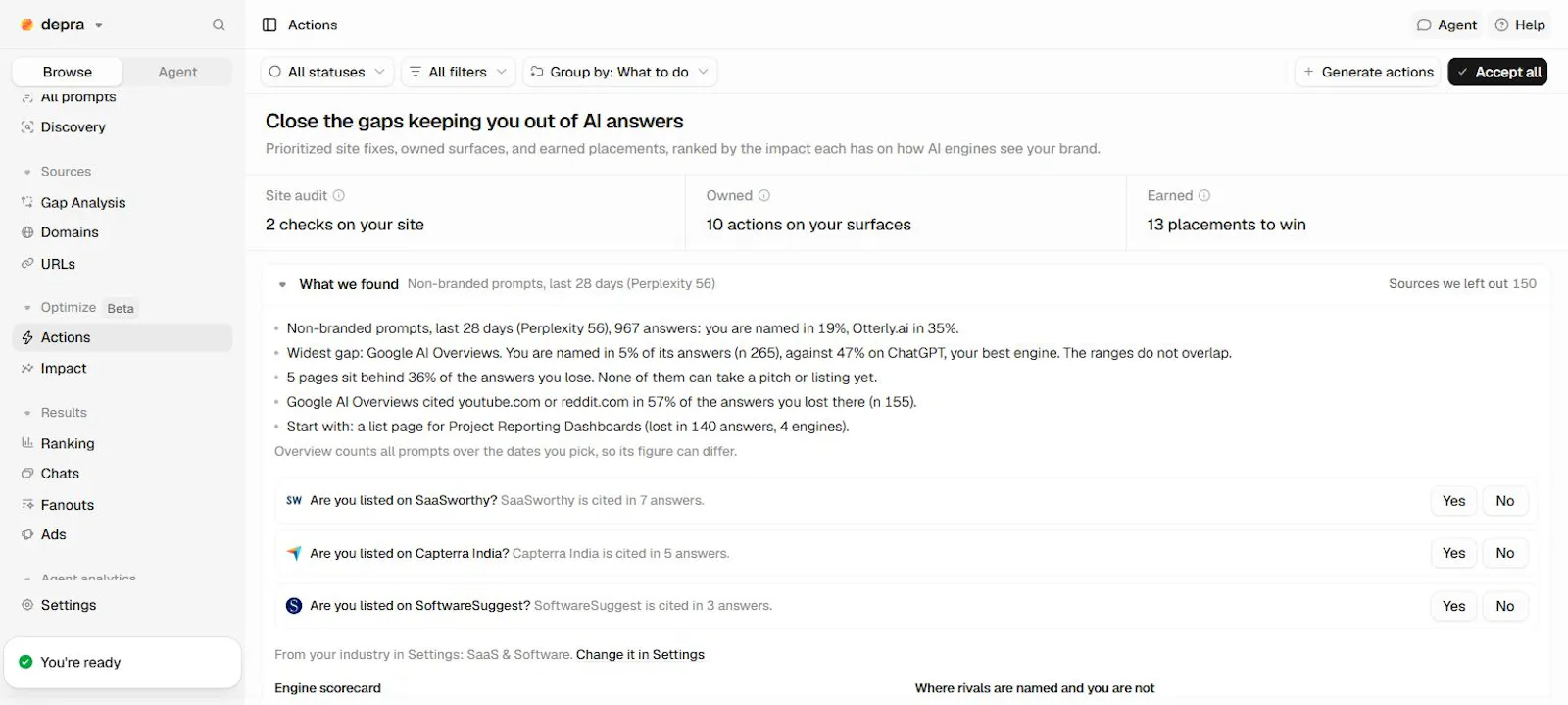Click the URLs link icon

[27, 264]
